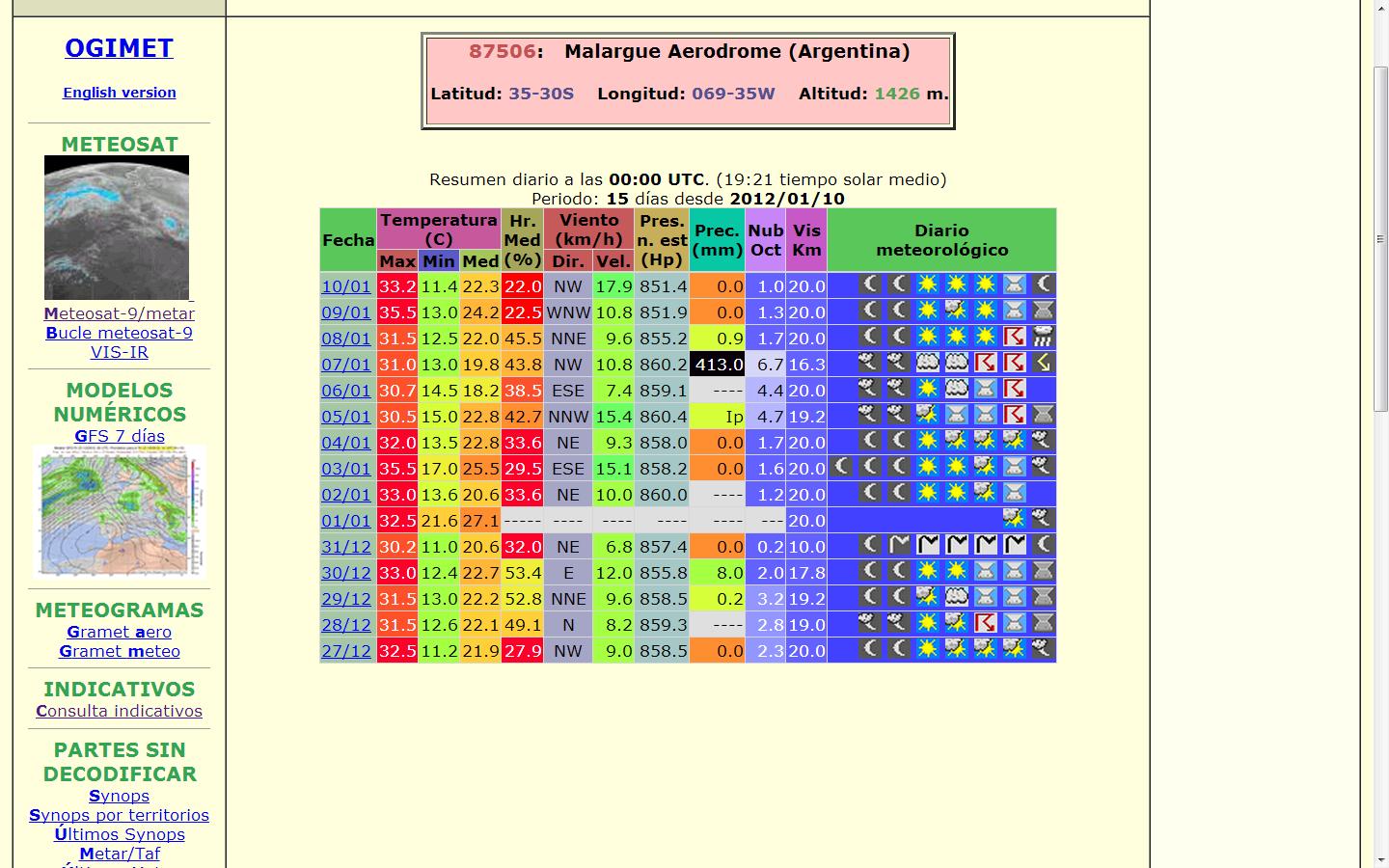Open the Meteosat-9/metar link
The height and width of the screenshot is (868, 1389).
pyautogui.click(x=120, y=313)
